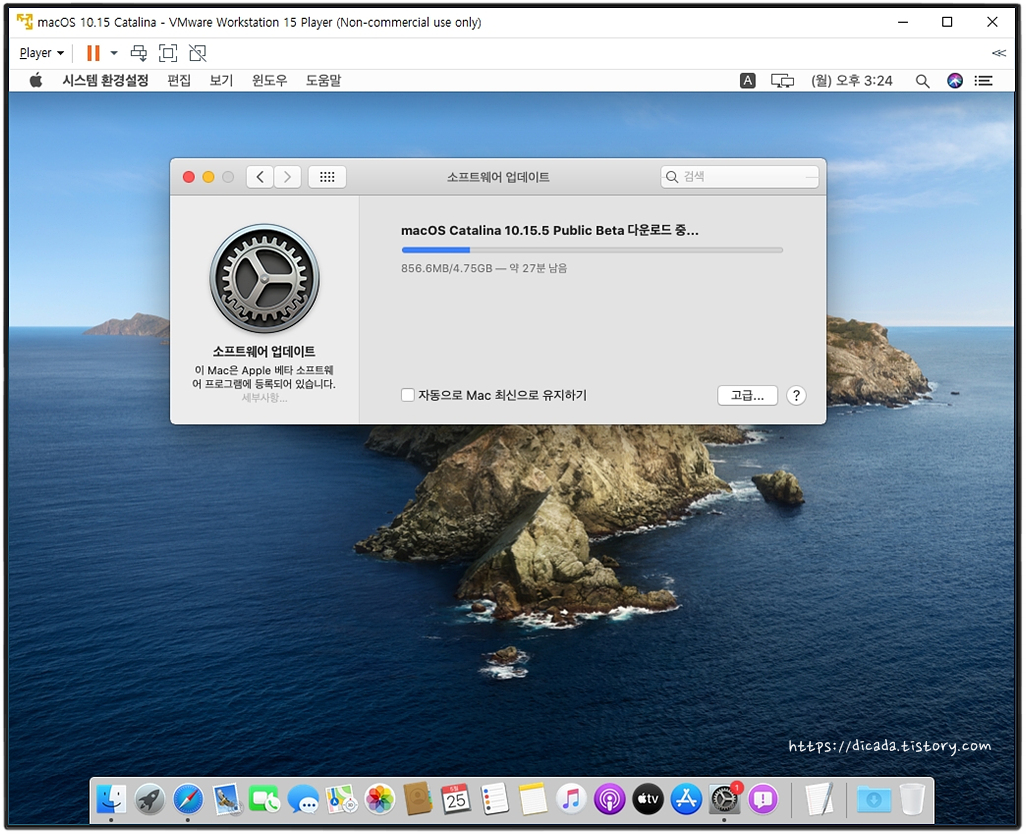
Task: Enable automatically keep Mac up to date
Action: [408, 395]
